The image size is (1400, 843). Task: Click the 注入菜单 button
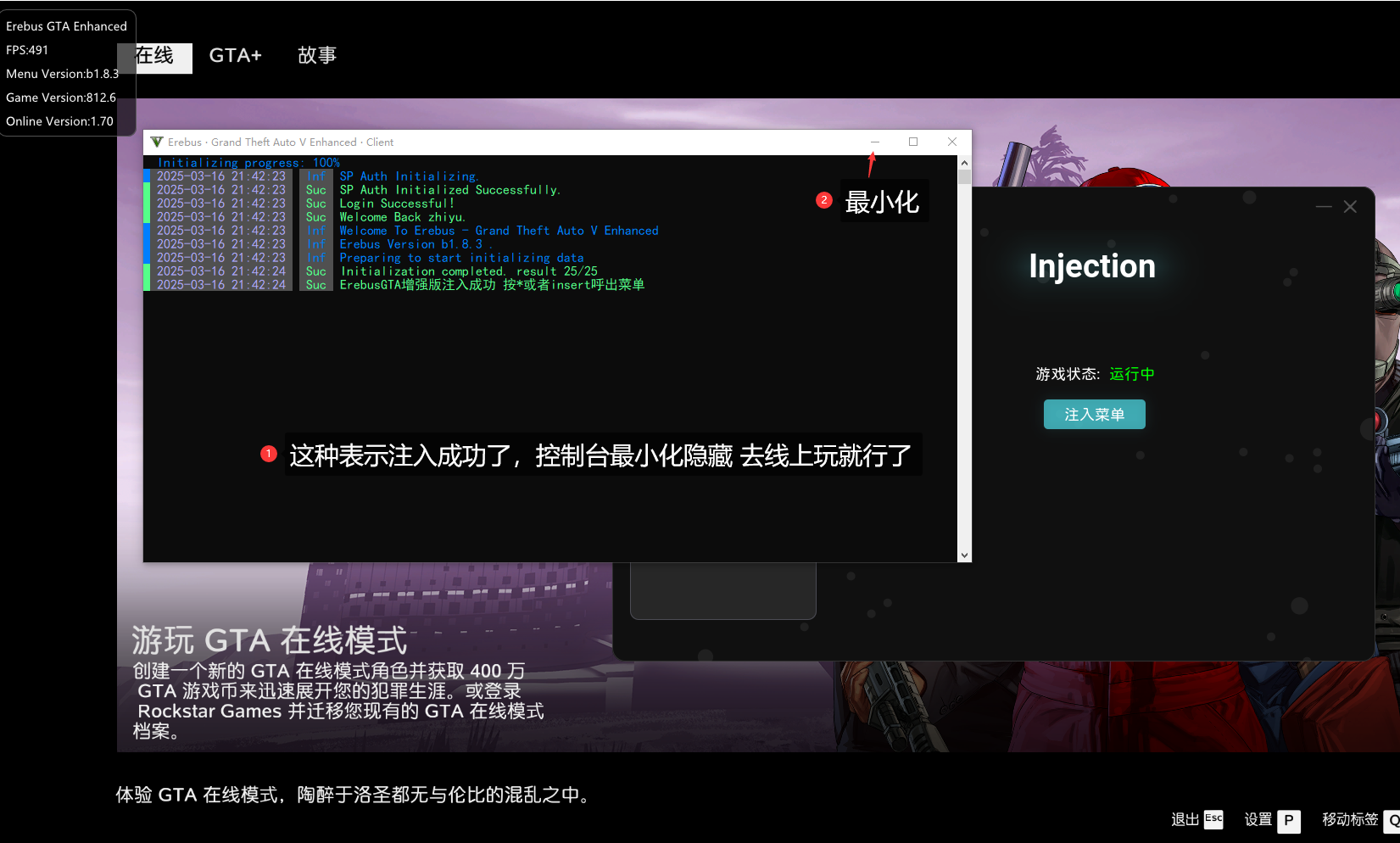(1094, 415)
